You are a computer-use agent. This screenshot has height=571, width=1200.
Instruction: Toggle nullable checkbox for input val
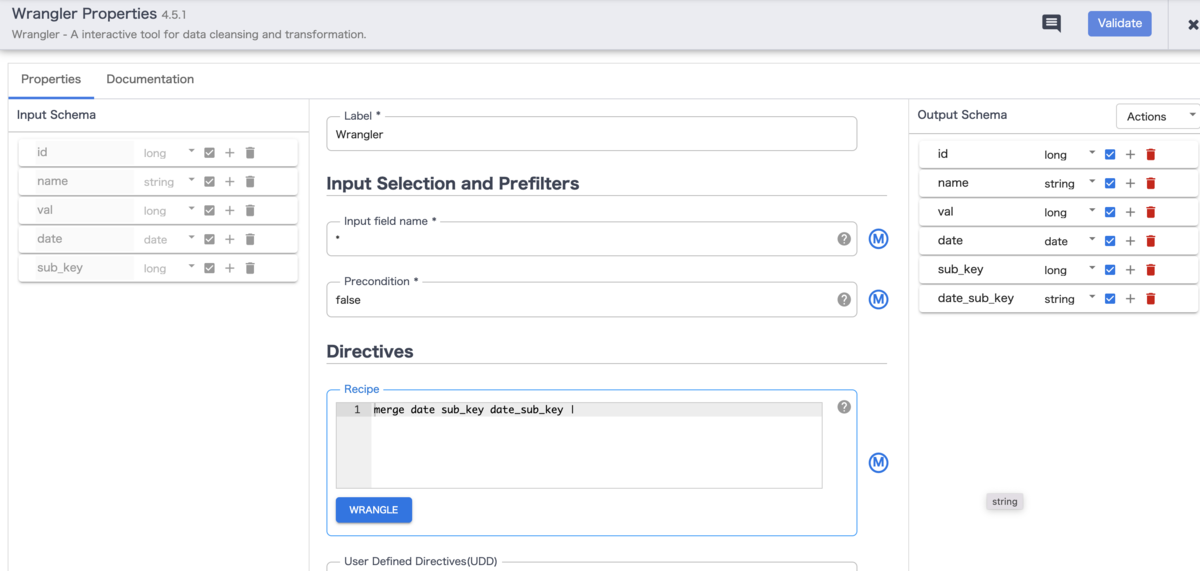coord(209,210)
